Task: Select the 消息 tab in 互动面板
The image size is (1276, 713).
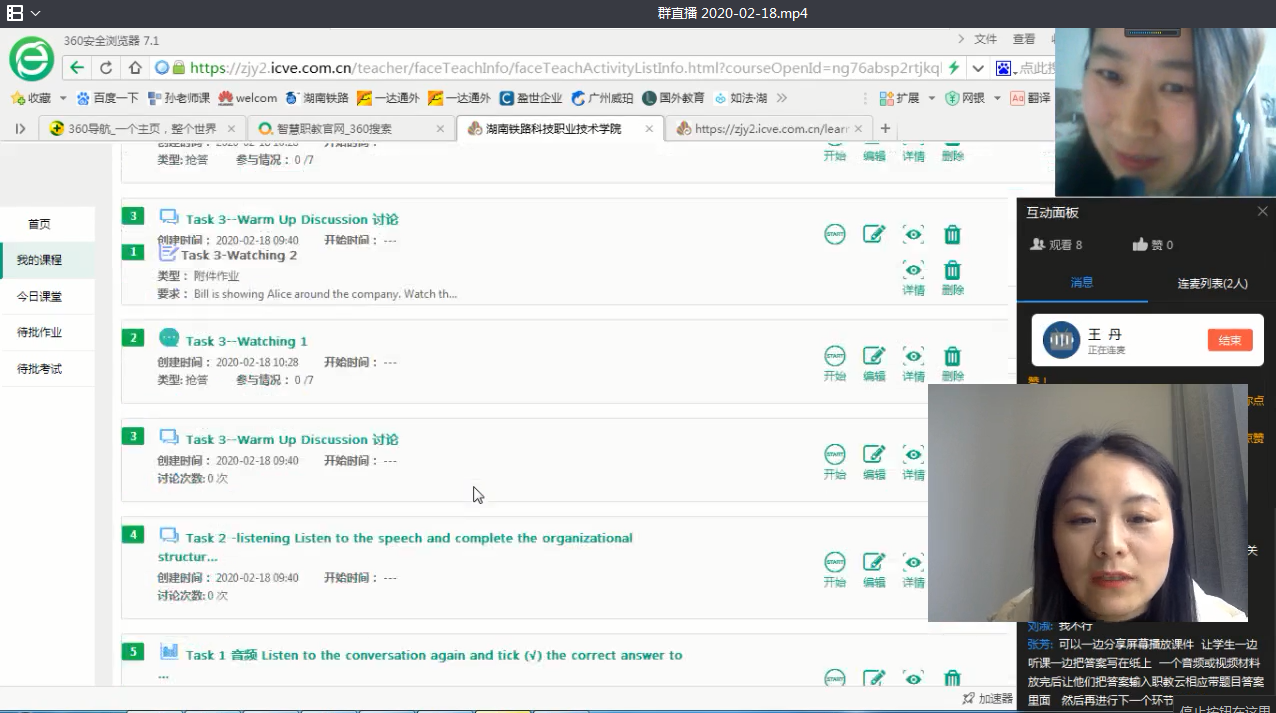Action: (1082, 283)
